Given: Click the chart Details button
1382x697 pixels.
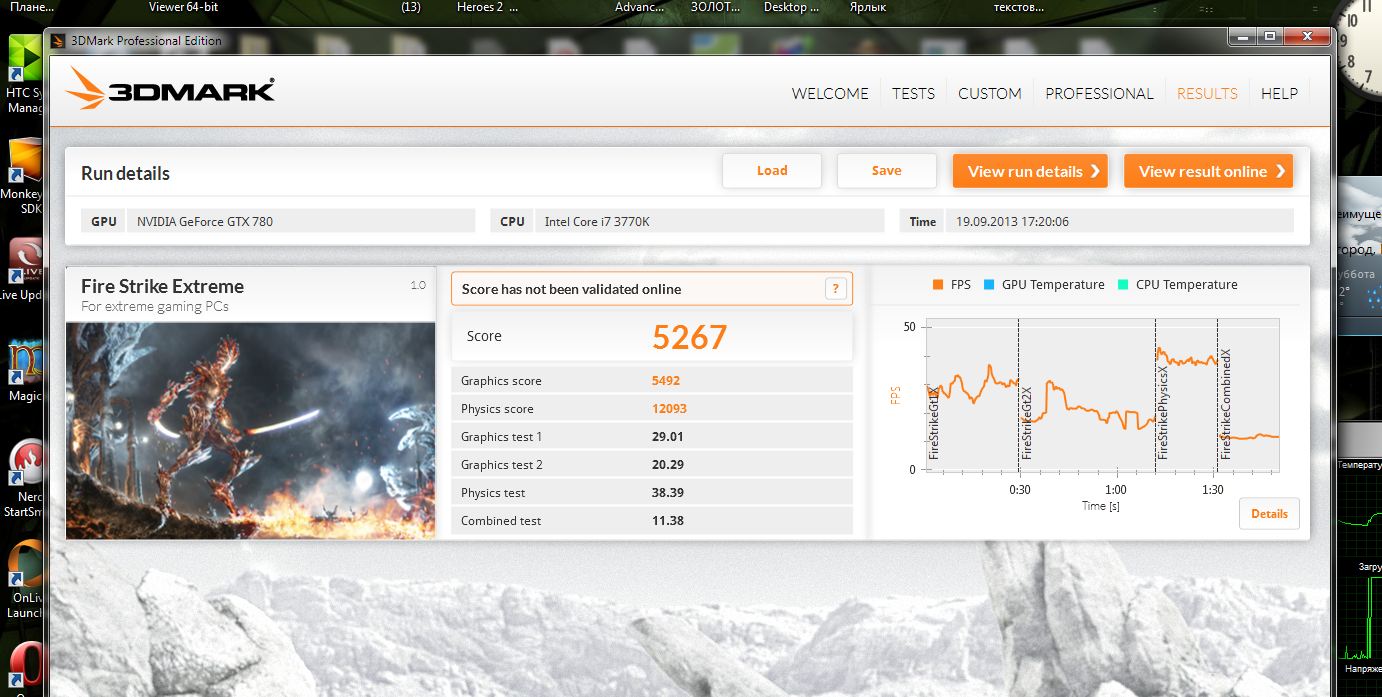Looking at the screenshot, I should point(1269,514).
